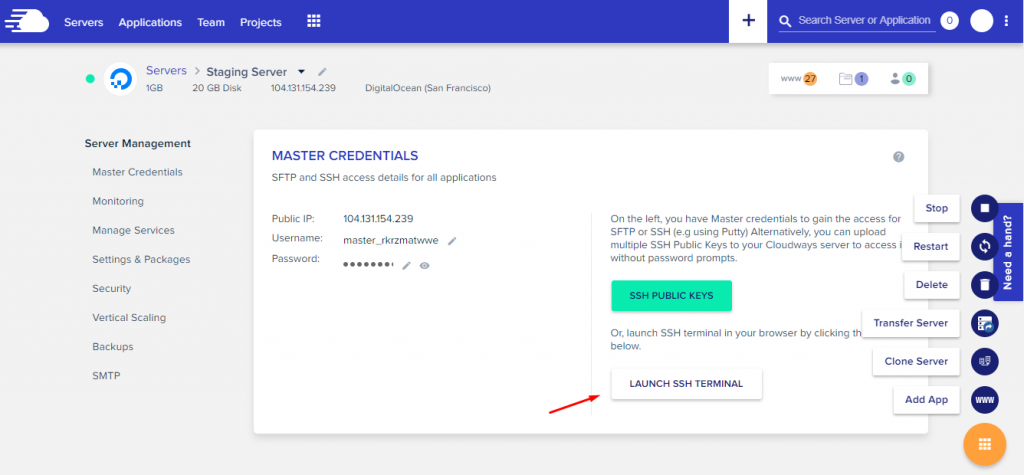
Task: Open the Master Credentials help icon
Action: pos(899,157)
